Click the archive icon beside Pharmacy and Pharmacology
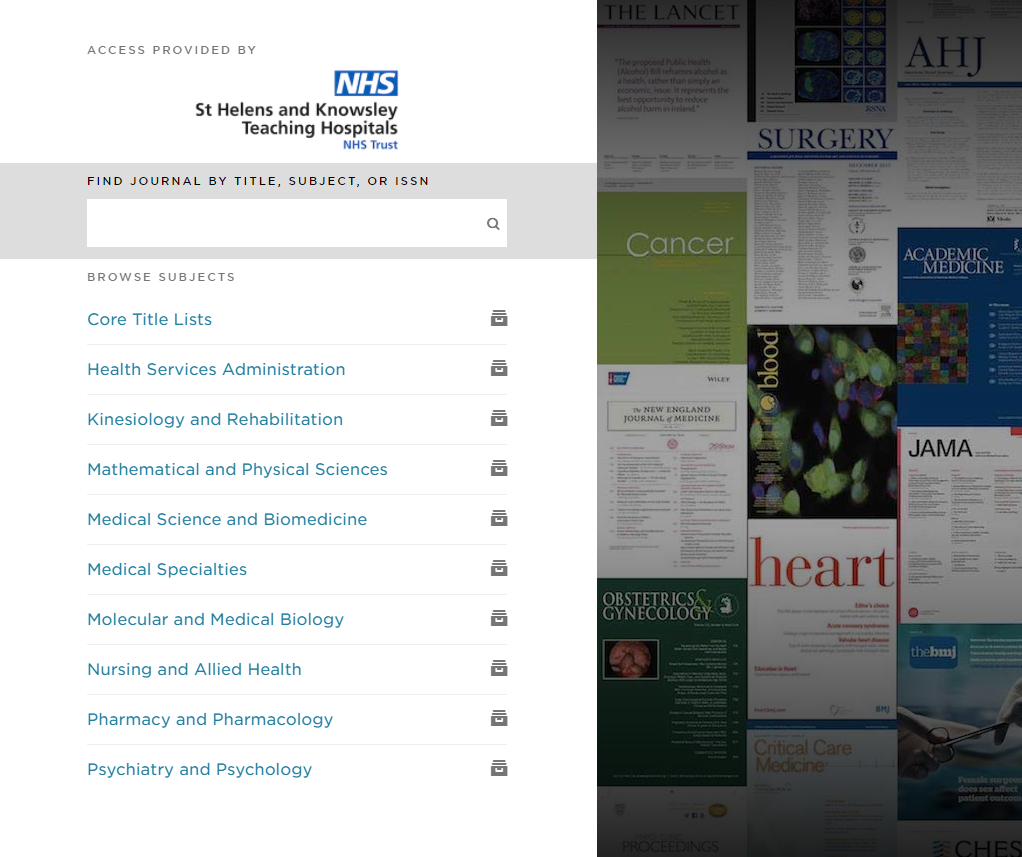The image size is (1022, 857). pos(499,718)
